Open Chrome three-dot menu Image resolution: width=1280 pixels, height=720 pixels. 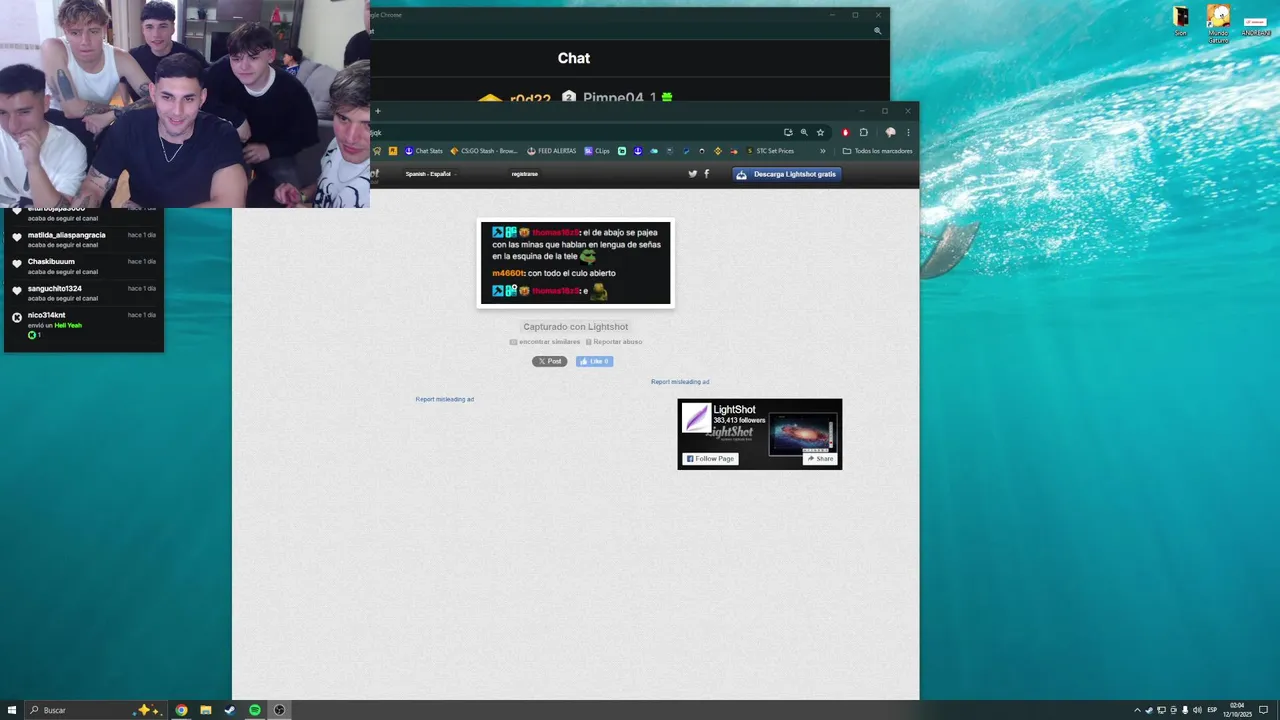(x=908, y=132)
